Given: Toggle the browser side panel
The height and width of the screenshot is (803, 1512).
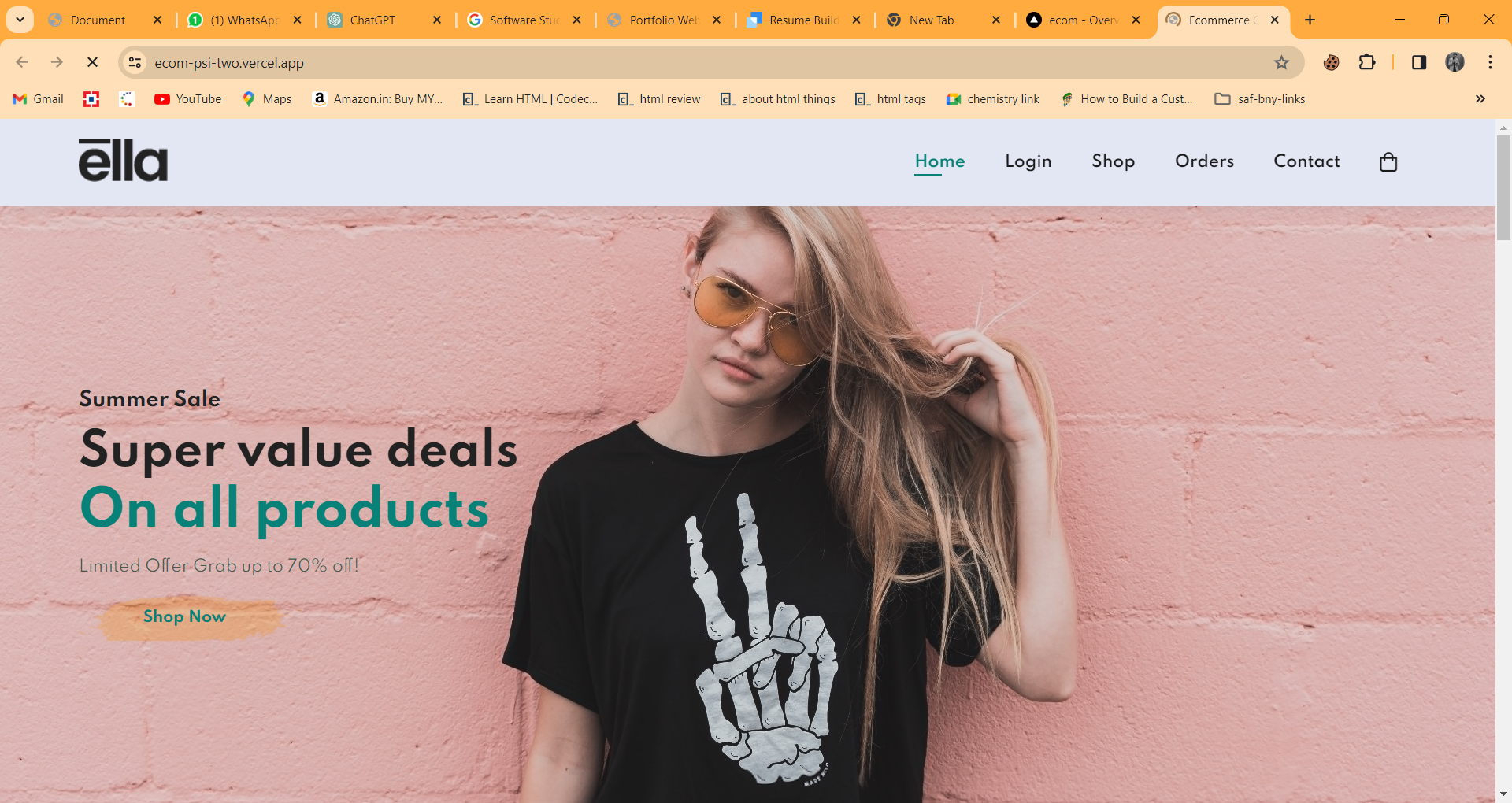Looking at the screenshot, I should click(1418, 62).
